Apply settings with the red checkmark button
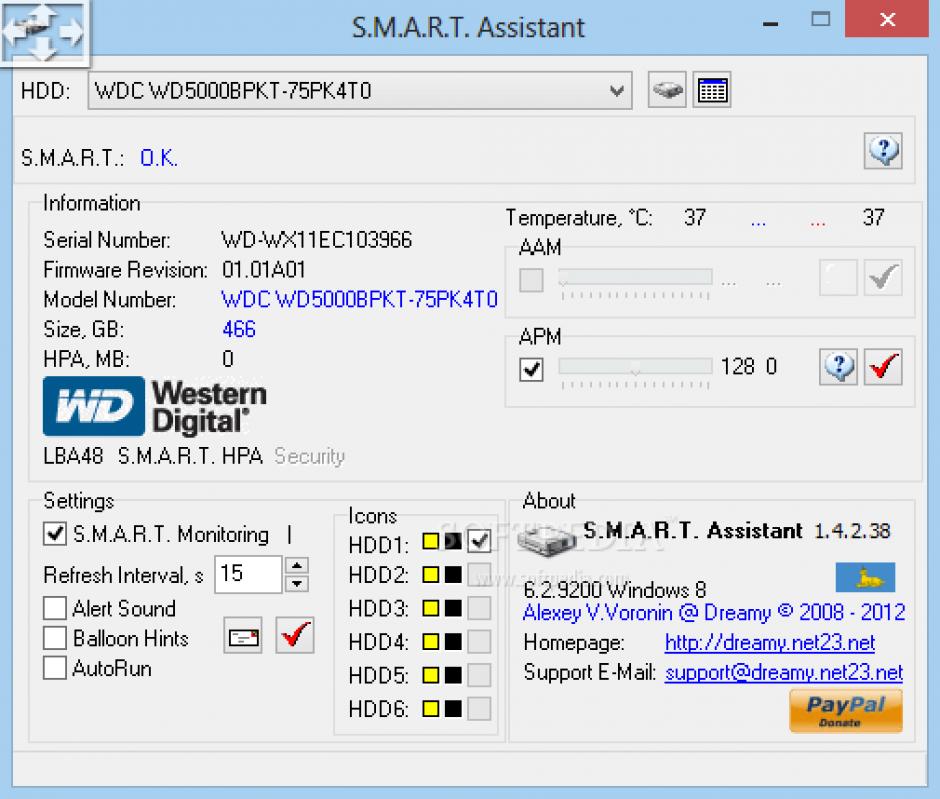The width and height of the screenshot is (940, 799). coord(295,636)
